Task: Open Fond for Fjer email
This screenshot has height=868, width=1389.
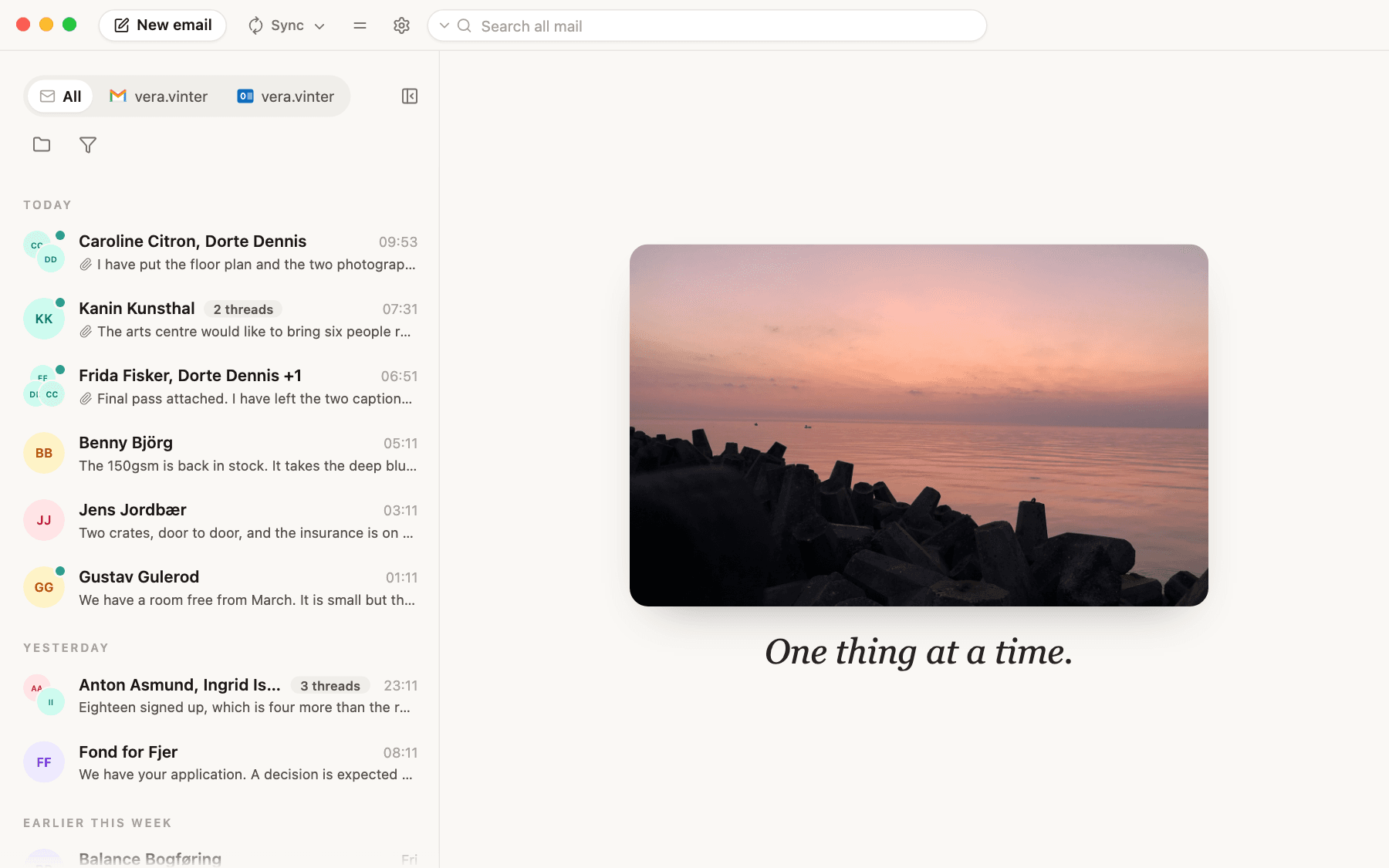Action: (x=220, y=763)
